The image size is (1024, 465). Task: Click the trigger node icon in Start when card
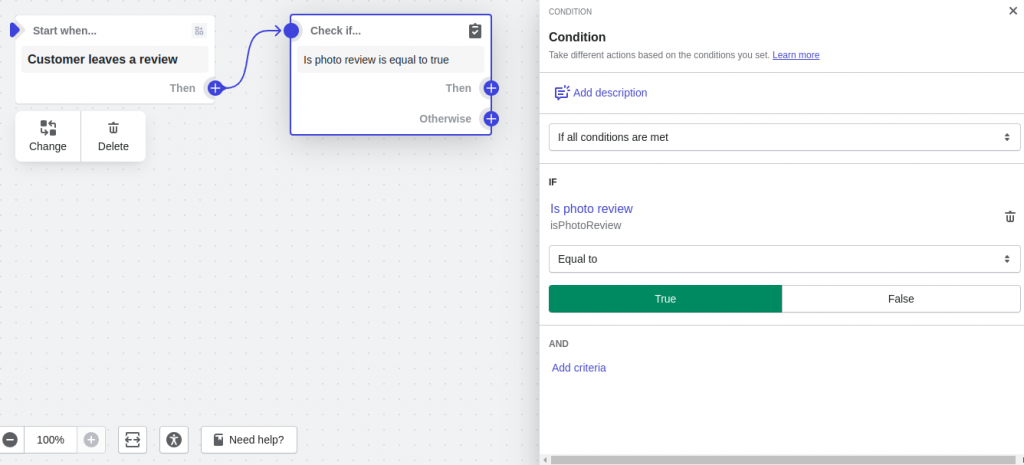(x=199, y=31)
